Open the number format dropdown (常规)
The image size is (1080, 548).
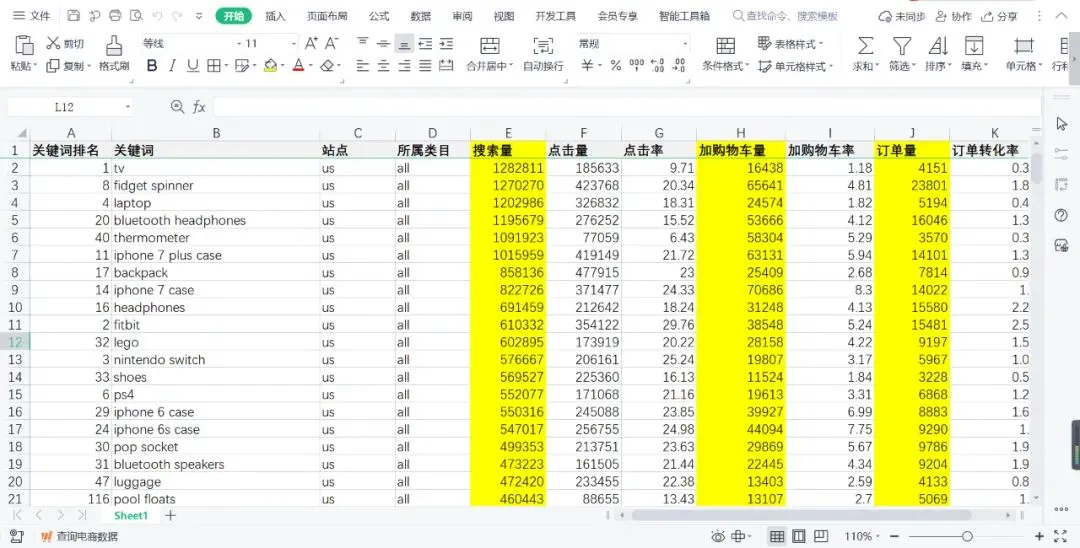[x=685, y=43]
